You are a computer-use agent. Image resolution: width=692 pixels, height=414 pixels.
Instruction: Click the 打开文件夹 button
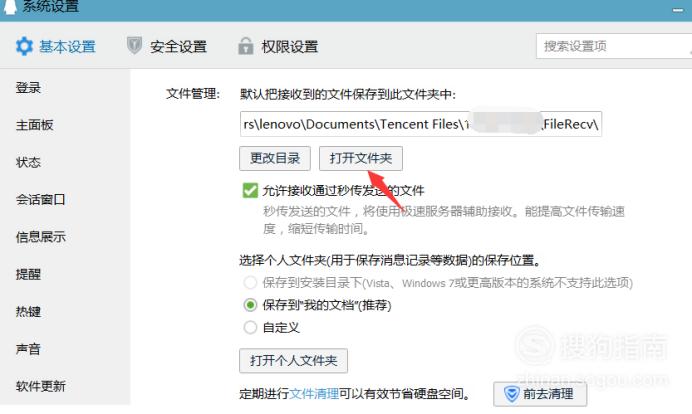361,158
